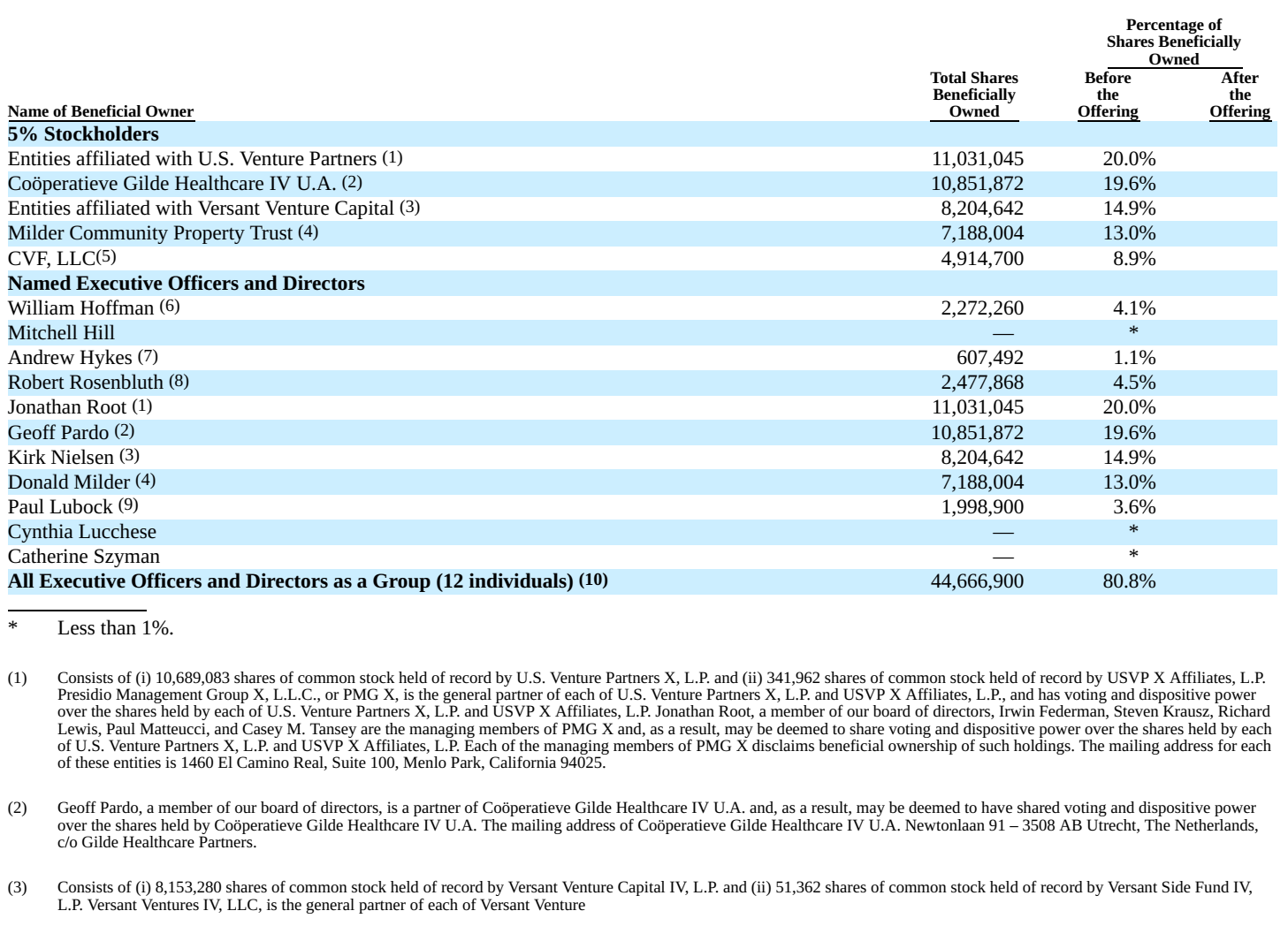Click the "Milder Community Property Trust" row name
Screen dimensions: 1288x926
pyautogui.click(x=150, y=233)
